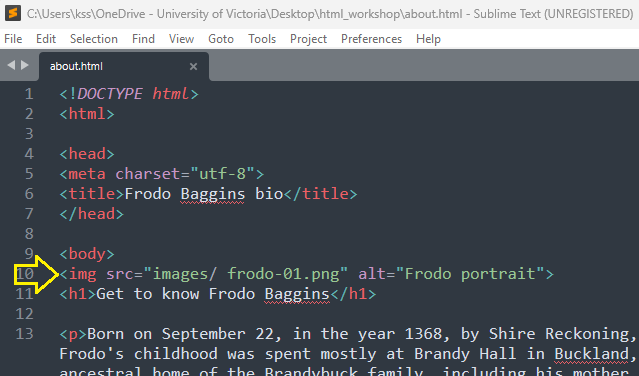Go to next tab with right arrow
Screen dimensions: 639x376
(x=25, y=65)
